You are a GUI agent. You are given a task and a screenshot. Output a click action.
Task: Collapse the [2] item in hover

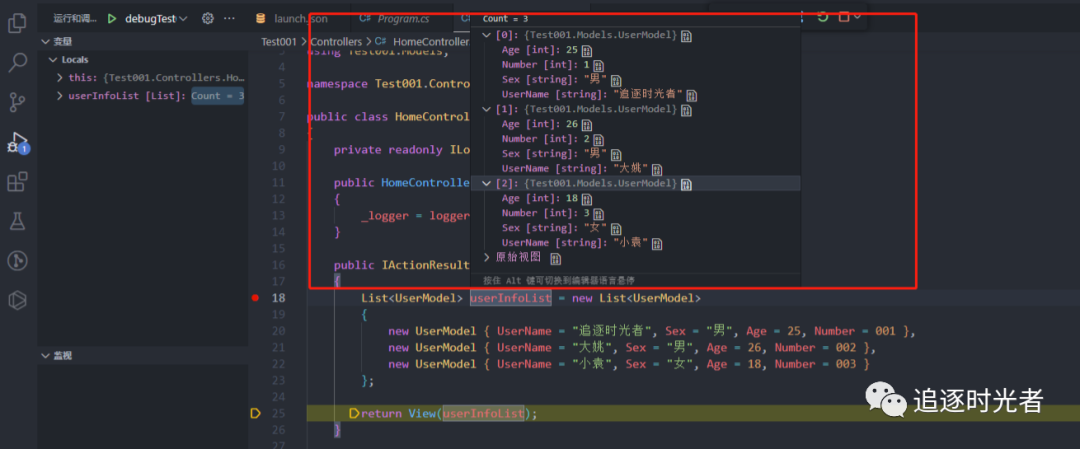(x=486, y=183)
